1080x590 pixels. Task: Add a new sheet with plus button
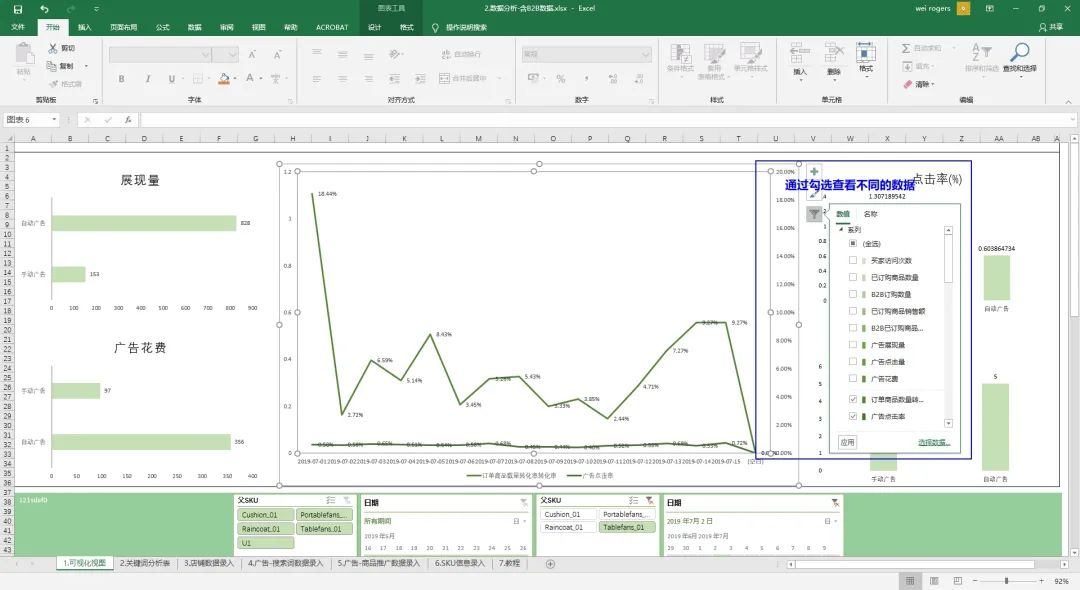[x=550, y=564]
